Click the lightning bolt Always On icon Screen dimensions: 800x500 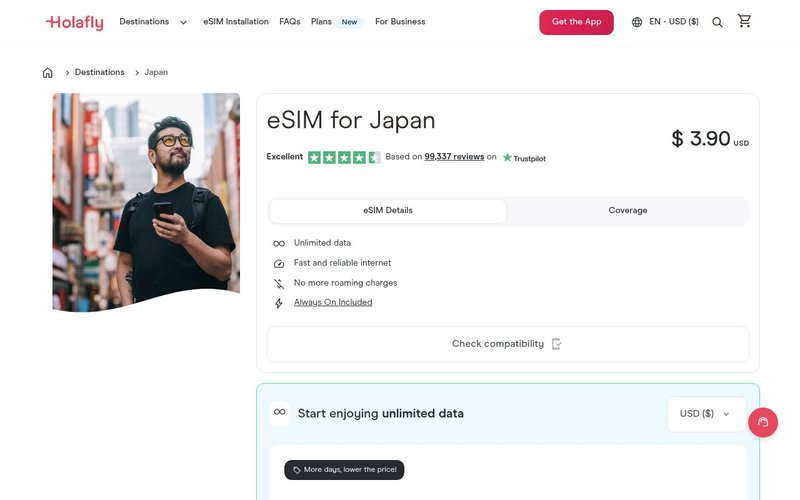279,304
